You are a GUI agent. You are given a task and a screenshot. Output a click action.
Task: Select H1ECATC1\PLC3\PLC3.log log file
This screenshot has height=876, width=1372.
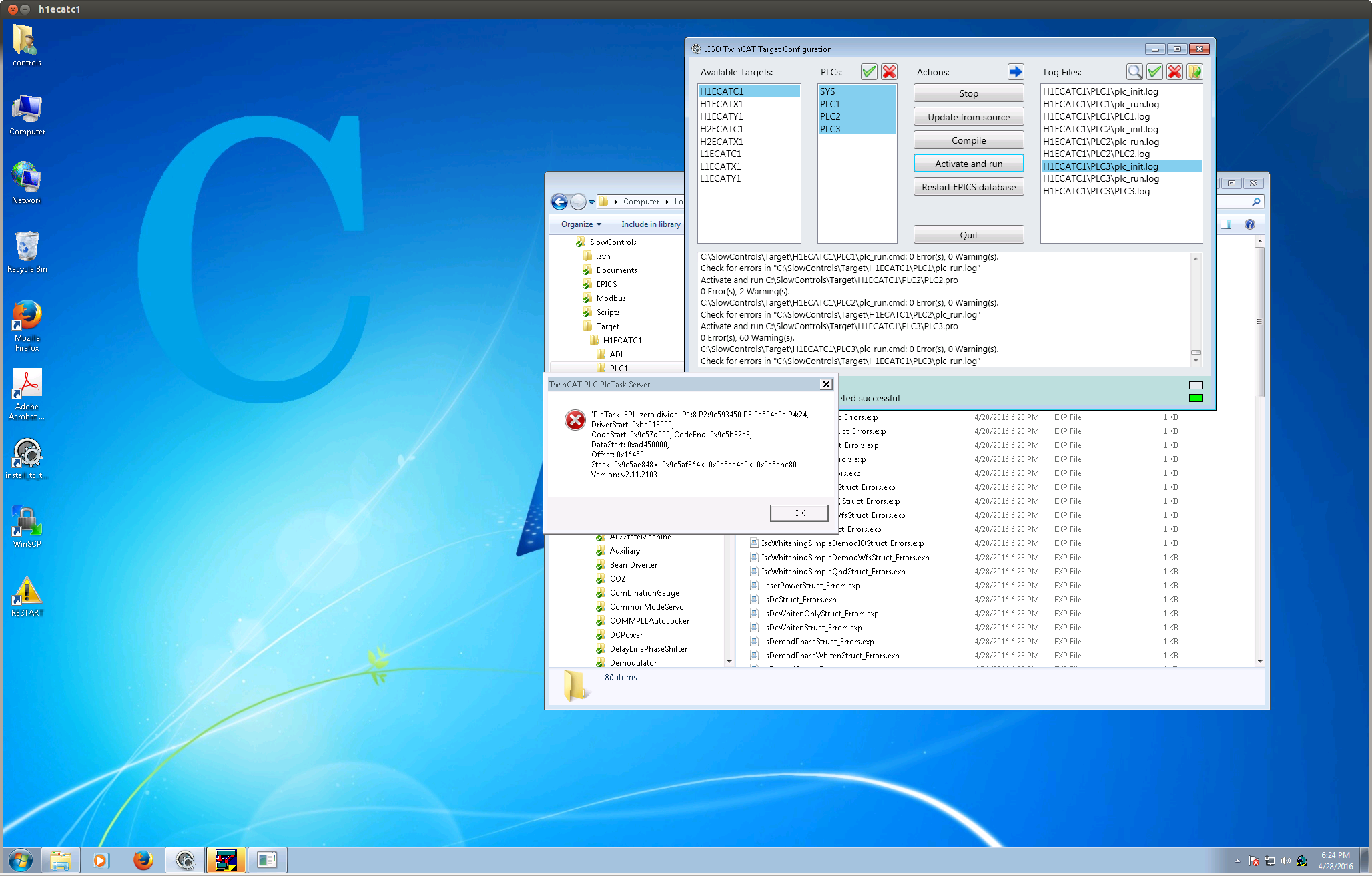coord(1121,191)
